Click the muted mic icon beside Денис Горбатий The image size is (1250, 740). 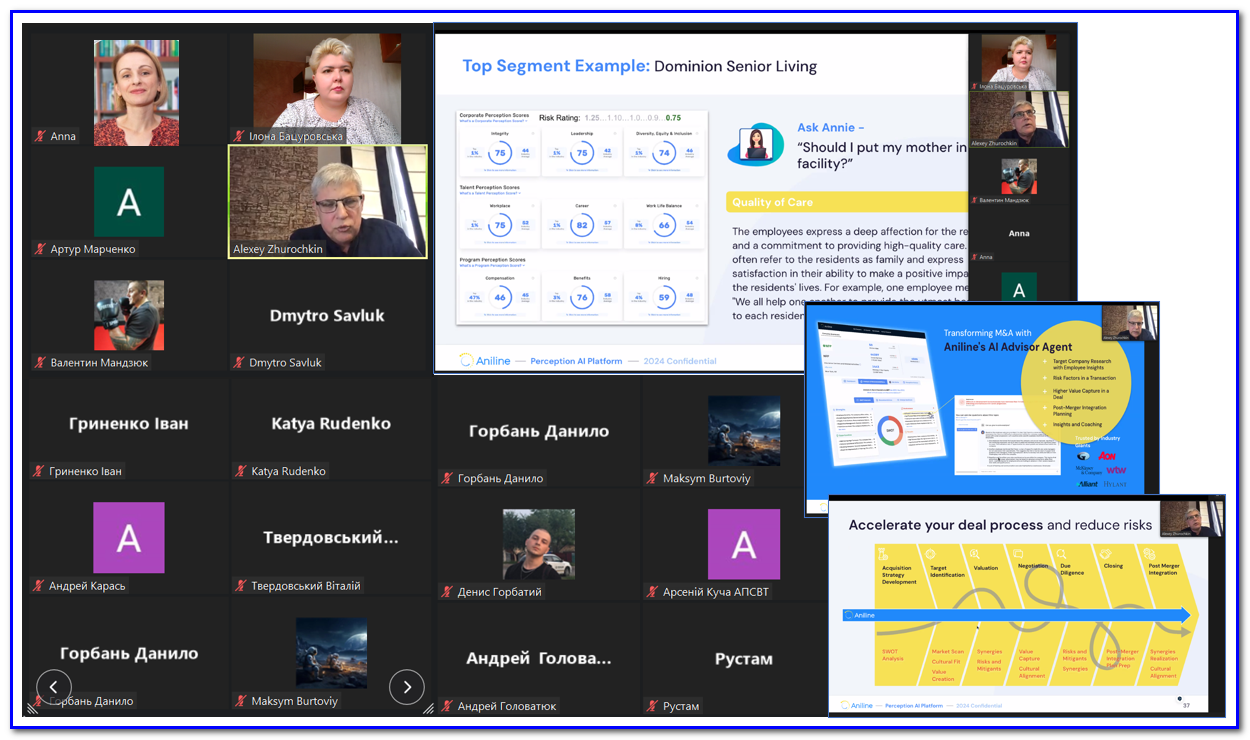click(x=446, y=592)
